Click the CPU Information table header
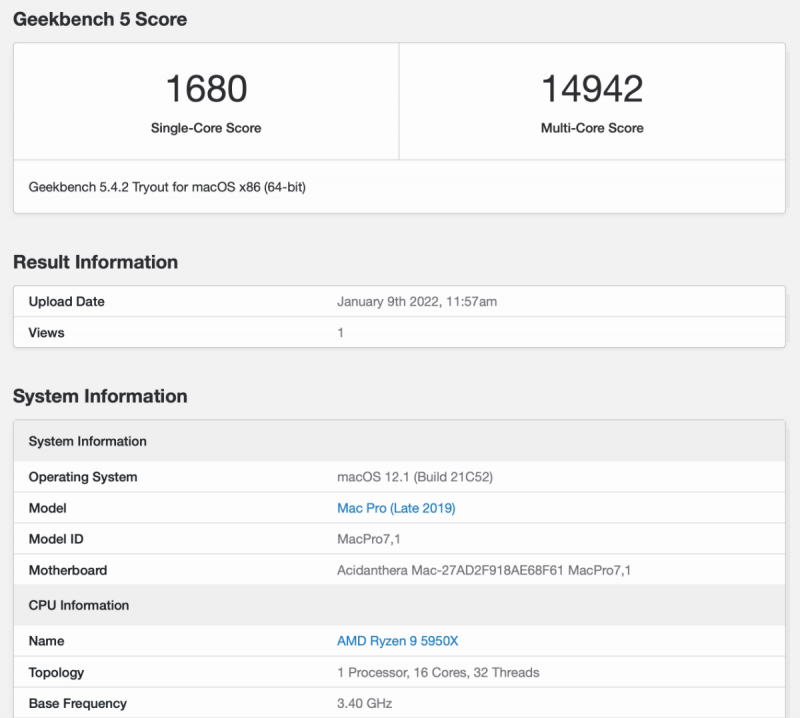This screenshot has width=800, height=718. pyautogui.click(x=79, y=605)
